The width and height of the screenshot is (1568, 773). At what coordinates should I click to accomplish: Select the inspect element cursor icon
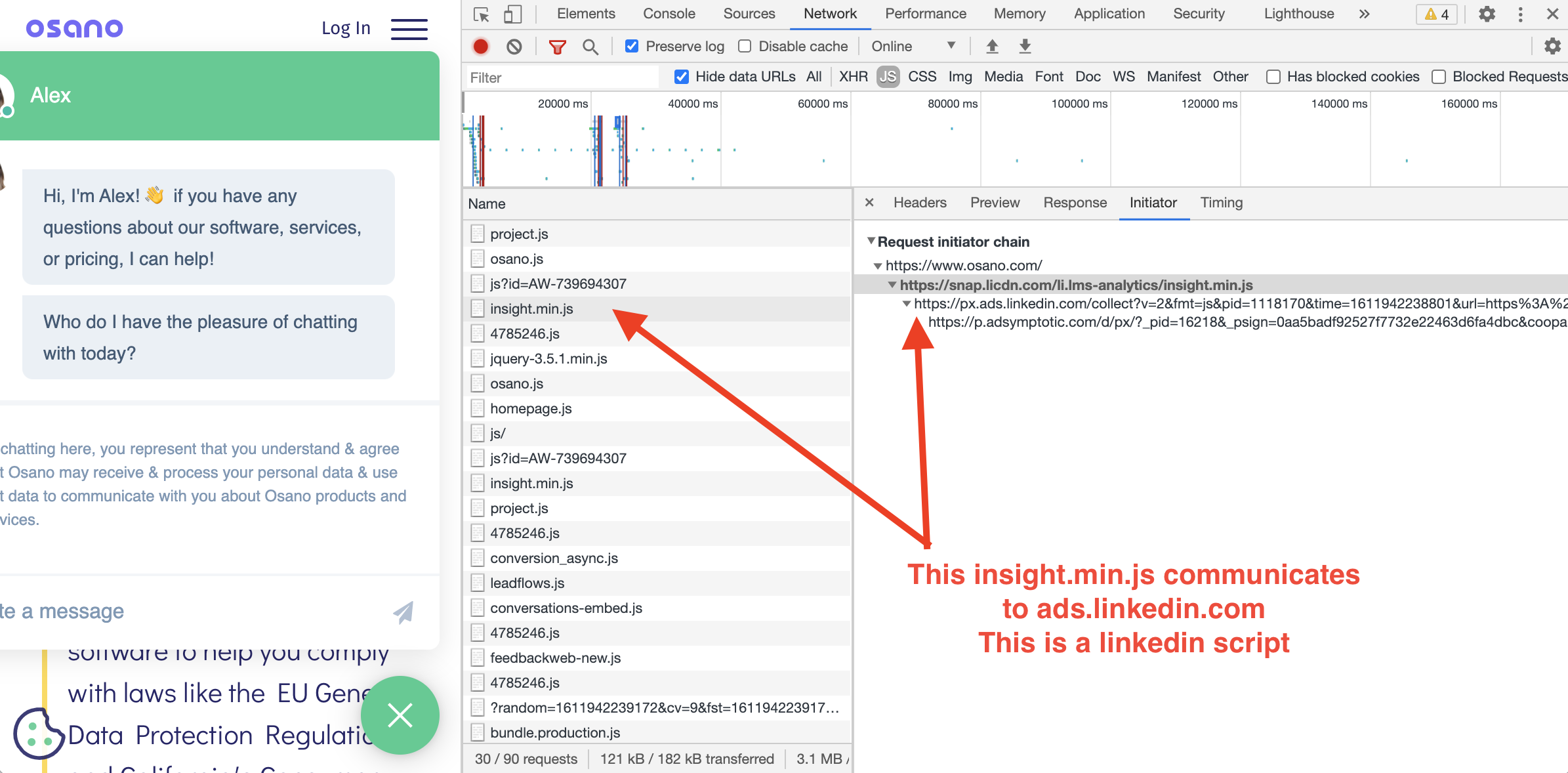(481, 14)
